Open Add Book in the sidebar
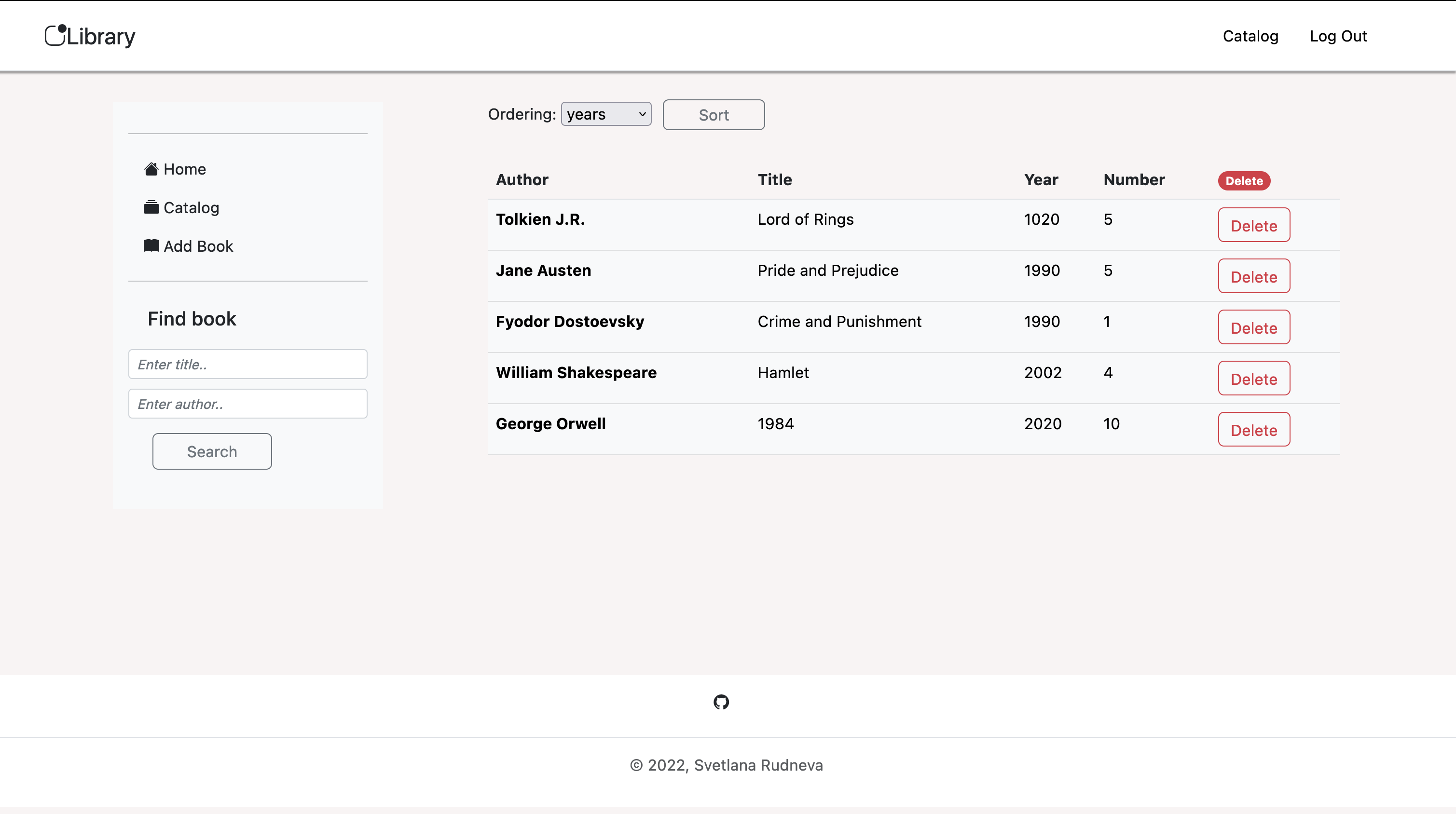 pyautogui.click(x=198, y=246)
